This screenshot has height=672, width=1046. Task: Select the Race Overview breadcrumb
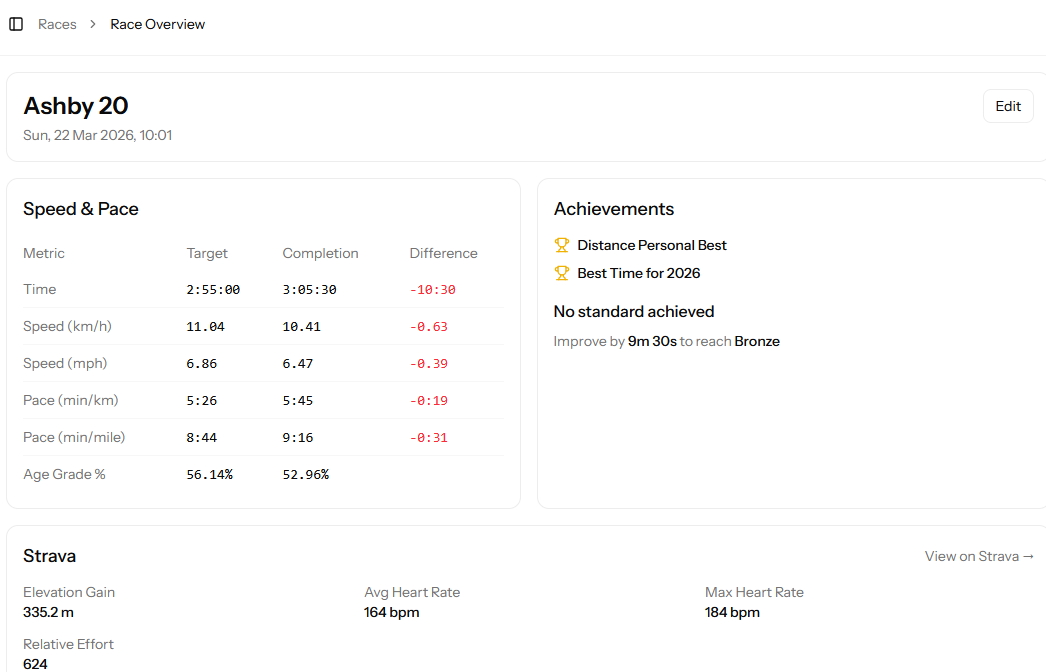tap(157, 24)
